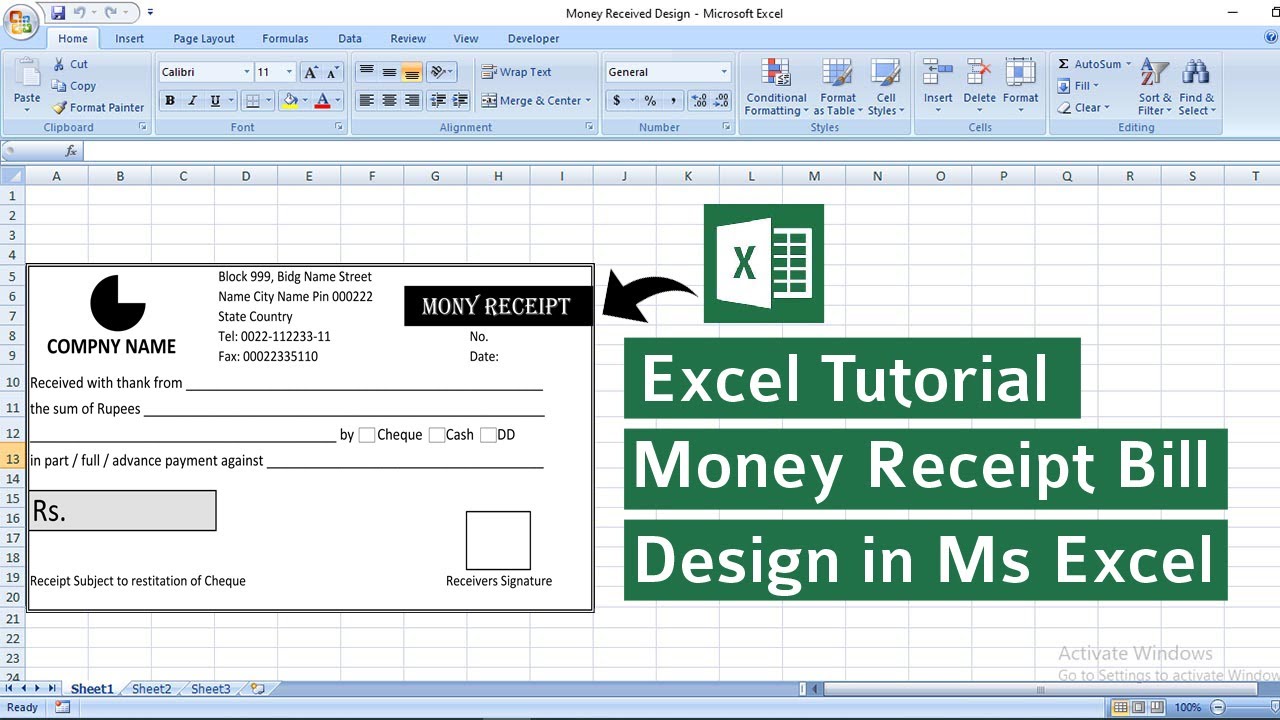Apply borders to selected cells
1280x720 pixels.
(253, 101)
